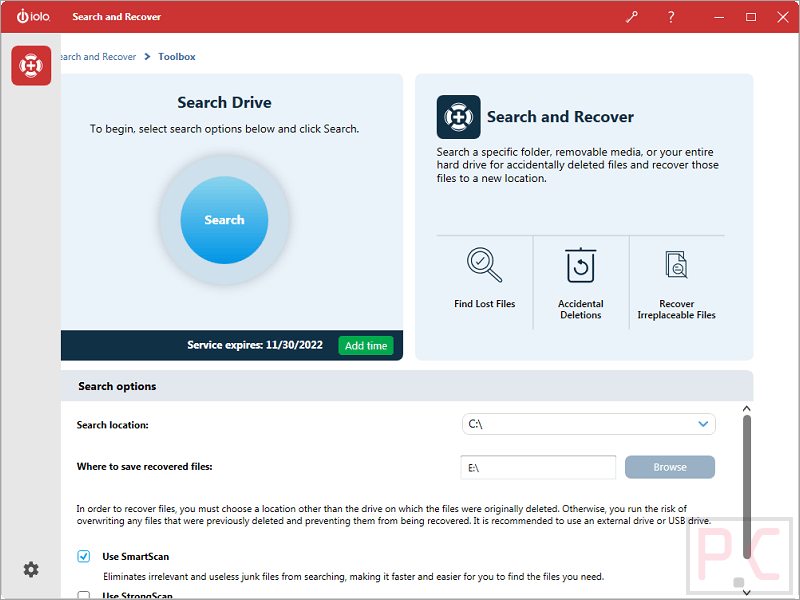
Task: Click the Use SmartScan label
Action: point(136,557)
